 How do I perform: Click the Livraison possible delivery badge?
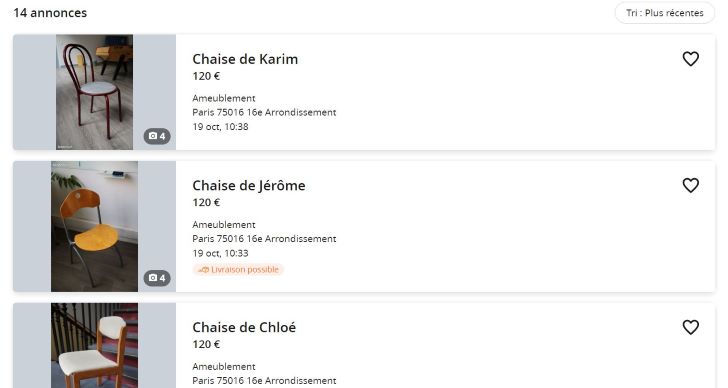(x=238, y=270)
